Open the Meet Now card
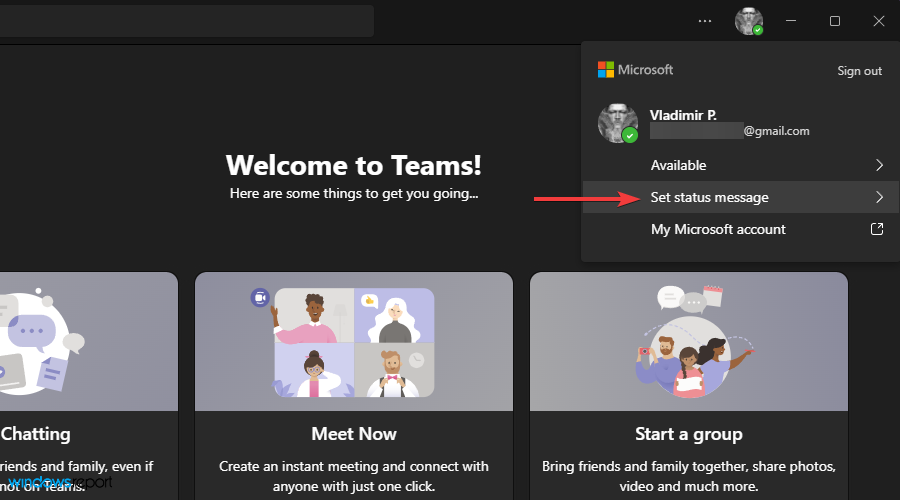Image resolution: width=900 pixels, height=500 pixels. [354, 386]
